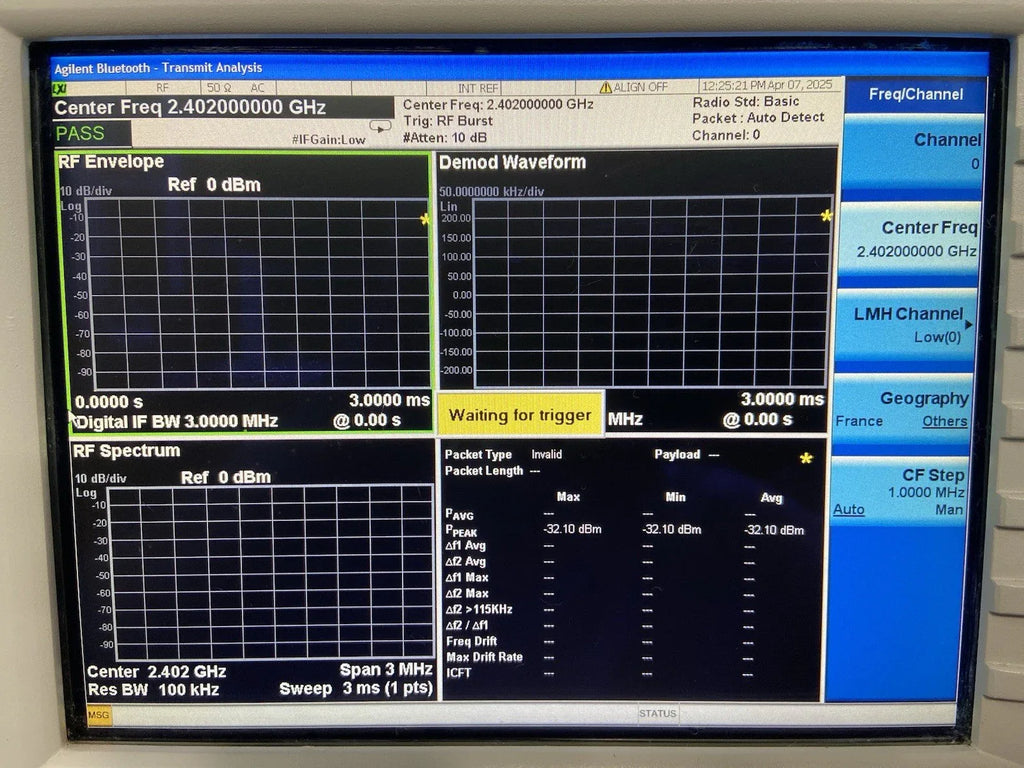Click the RF Envelope graph grid
1024x768 pixels.
pos(259,293)
